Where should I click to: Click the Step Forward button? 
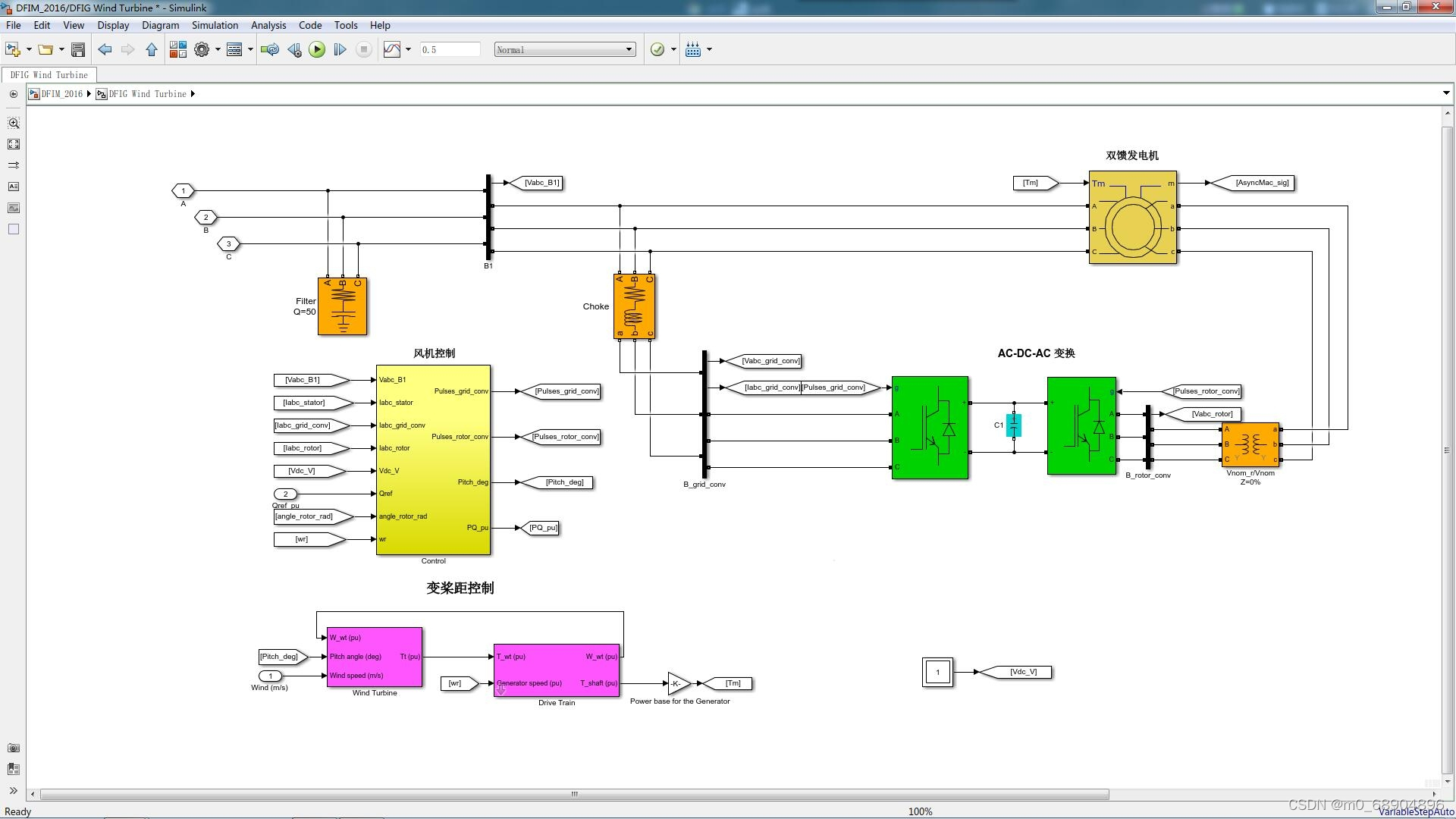tap(340, 49)
